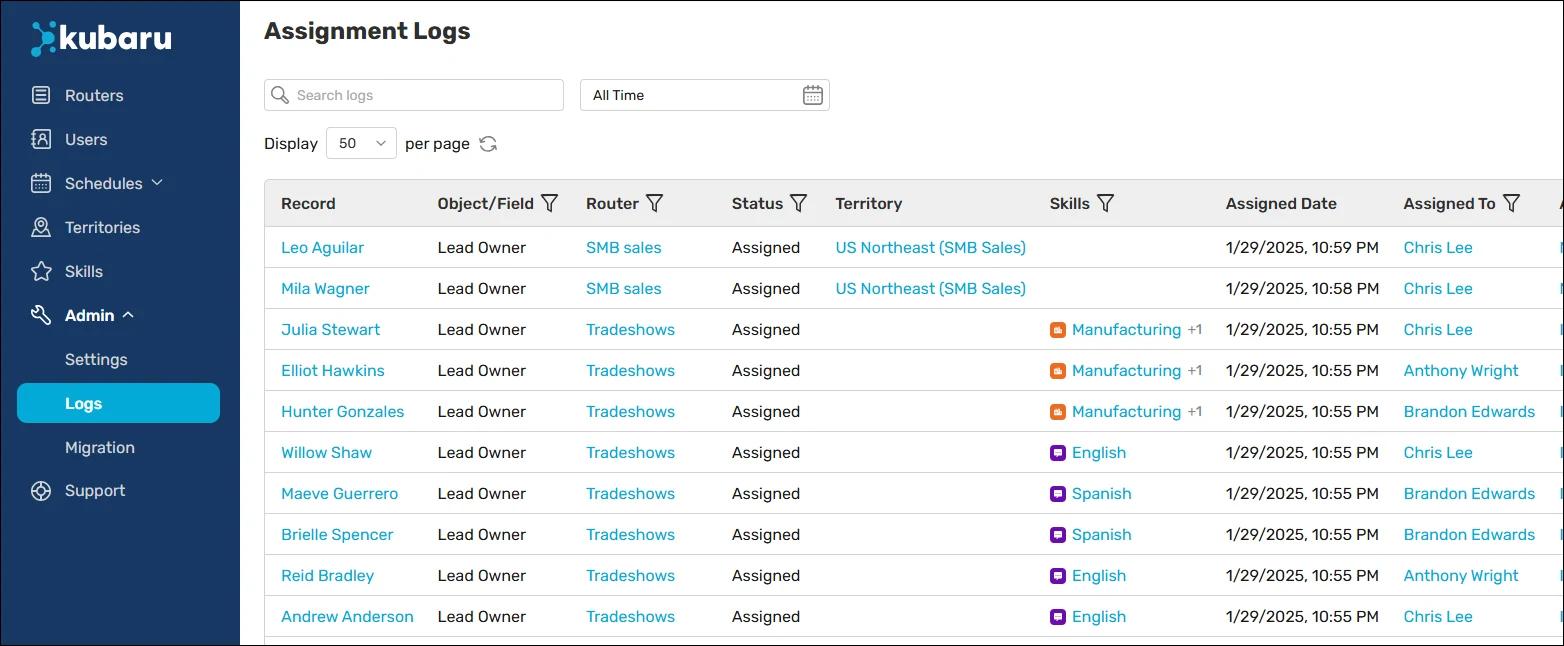
Task: Open the Routers menu item
Action: click(94, 96)
